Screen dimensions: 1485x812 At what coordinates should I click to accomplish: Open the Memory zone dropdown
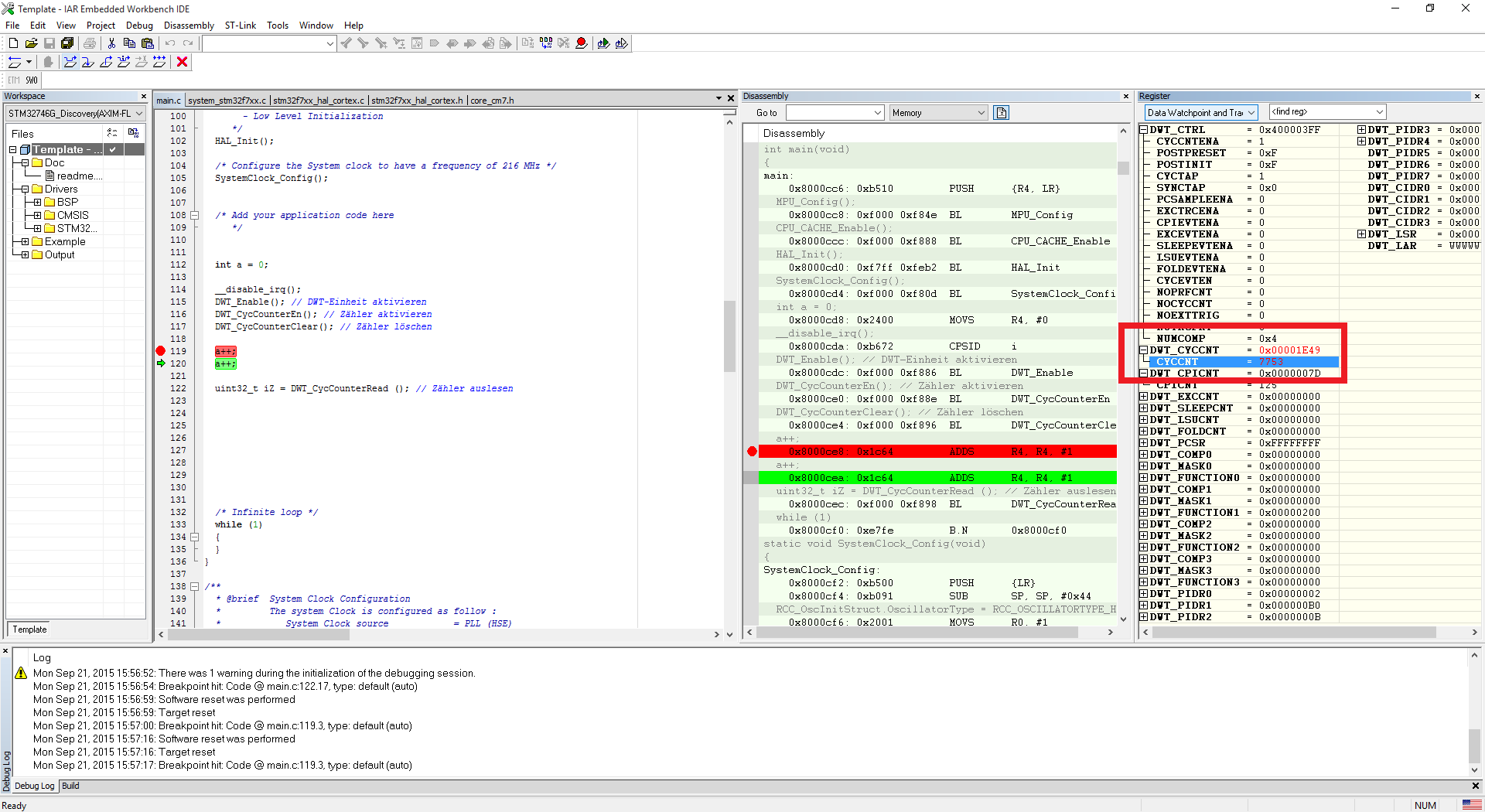point(938,113)
